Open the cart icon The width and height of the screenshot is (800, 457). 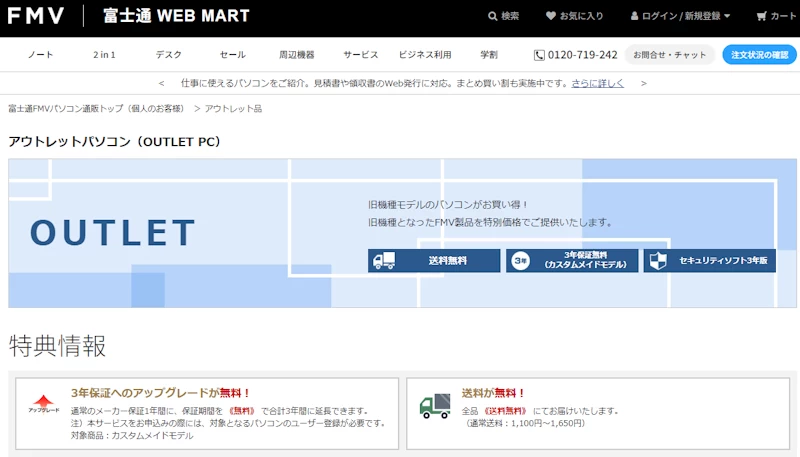point(761,16)
